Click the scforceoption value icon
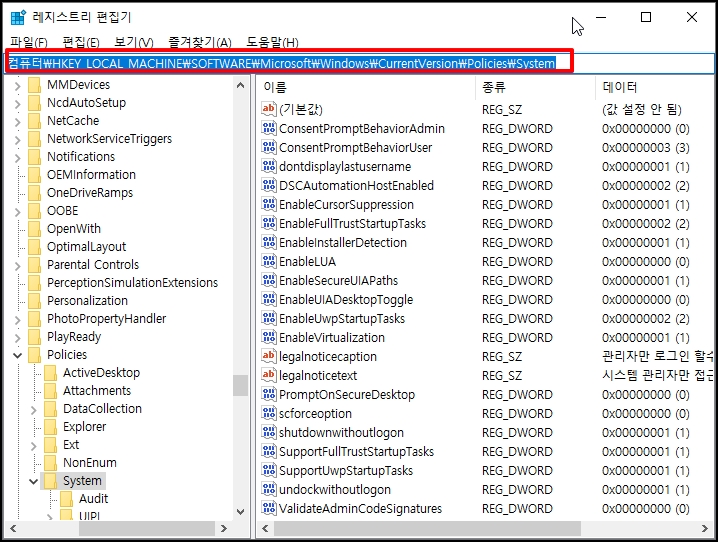 [x=269, y=413]
